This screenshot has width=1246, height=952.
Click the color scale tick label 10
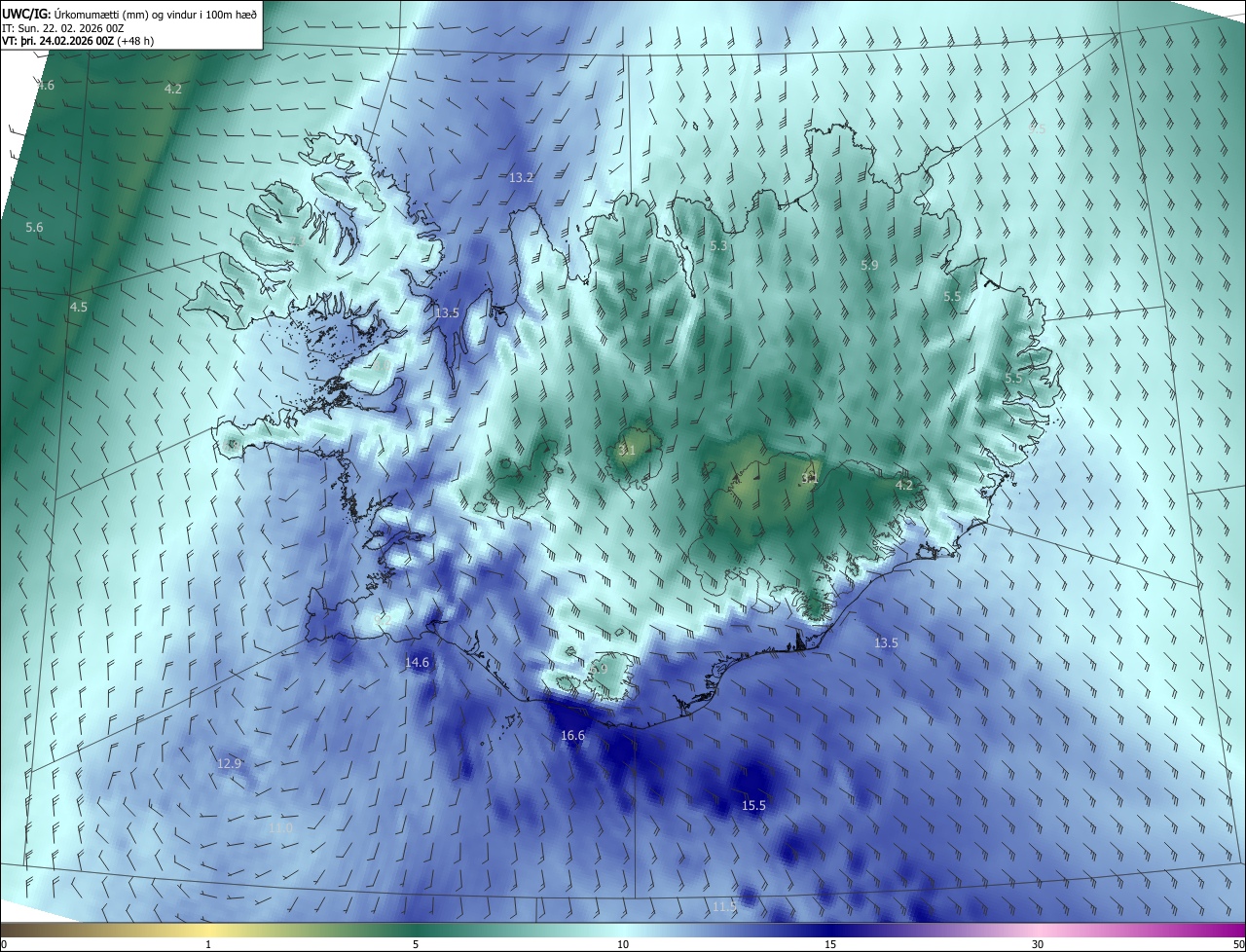(x=623, y=944)
